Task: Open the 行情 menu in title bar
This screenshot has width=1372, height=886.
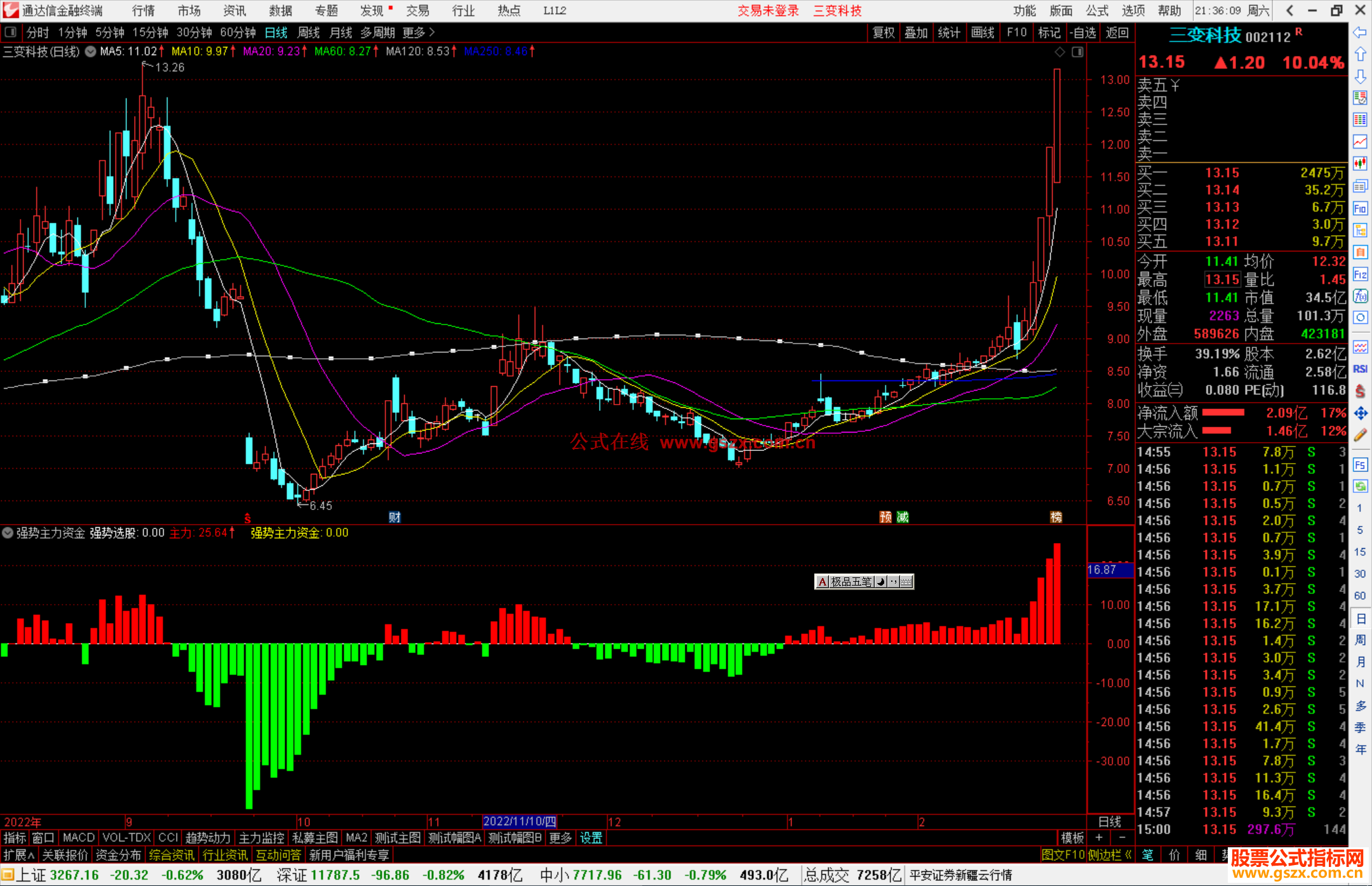Action: [x=143, y=11]
